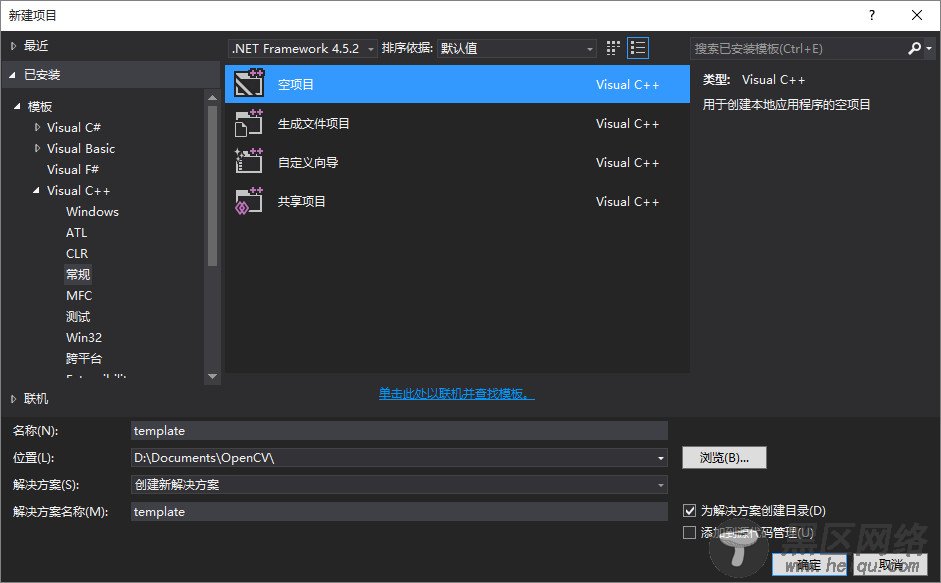The image size is (941, 583).
Task: Click 生成文件项目 template name text
Action: click(313, 124)
